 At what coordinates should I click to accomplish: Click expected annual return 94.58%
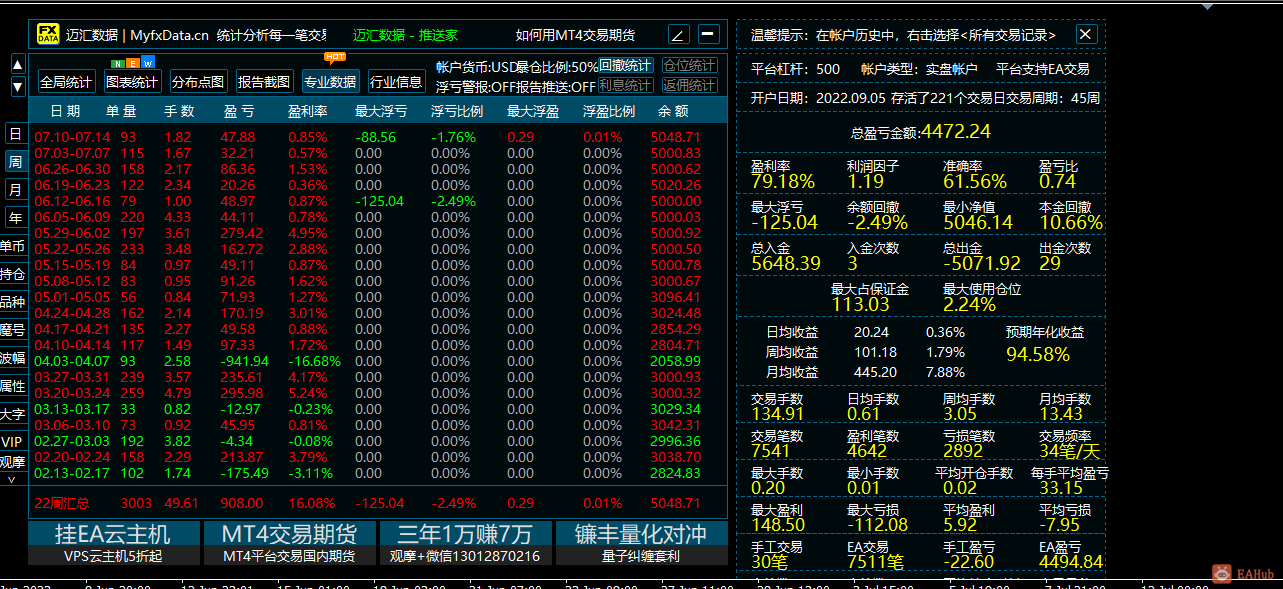click(x=1038, y=354)
